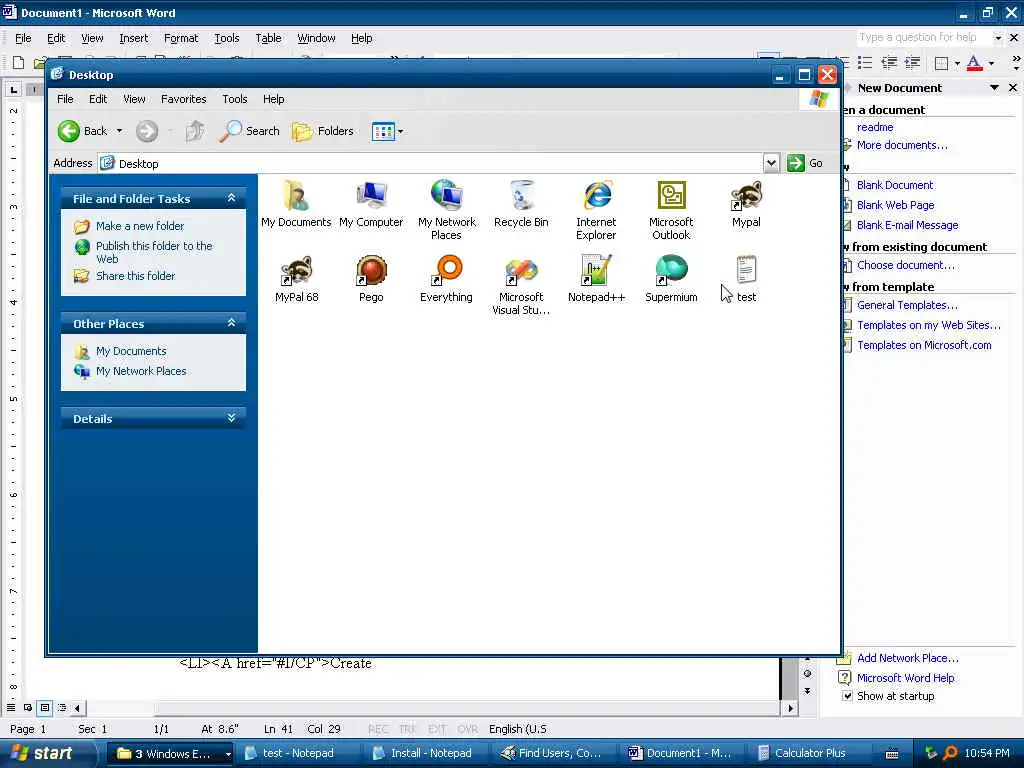
Task: Open the Address bar dropdown arrow
Action: click(771, 163)
